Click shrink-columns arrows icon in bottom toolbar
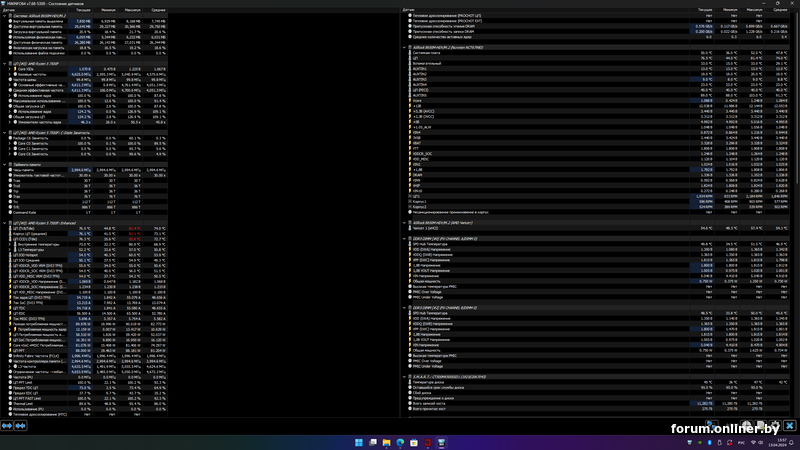The image size is (800, 450). pos(20,426)
